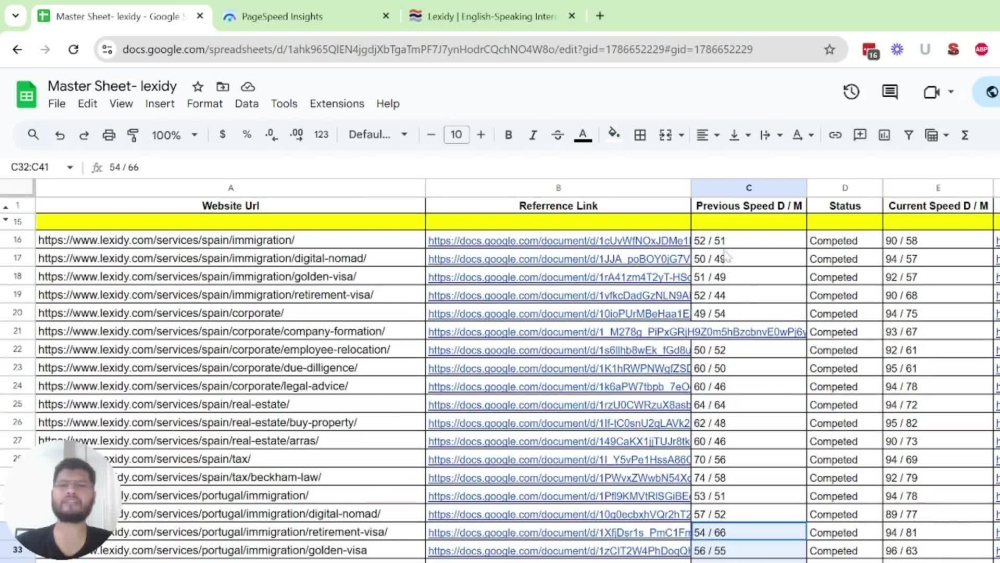Open the digital-nomad row 17 reference link
This screenshot has height=563, width=1000.
tap(559, 259)
